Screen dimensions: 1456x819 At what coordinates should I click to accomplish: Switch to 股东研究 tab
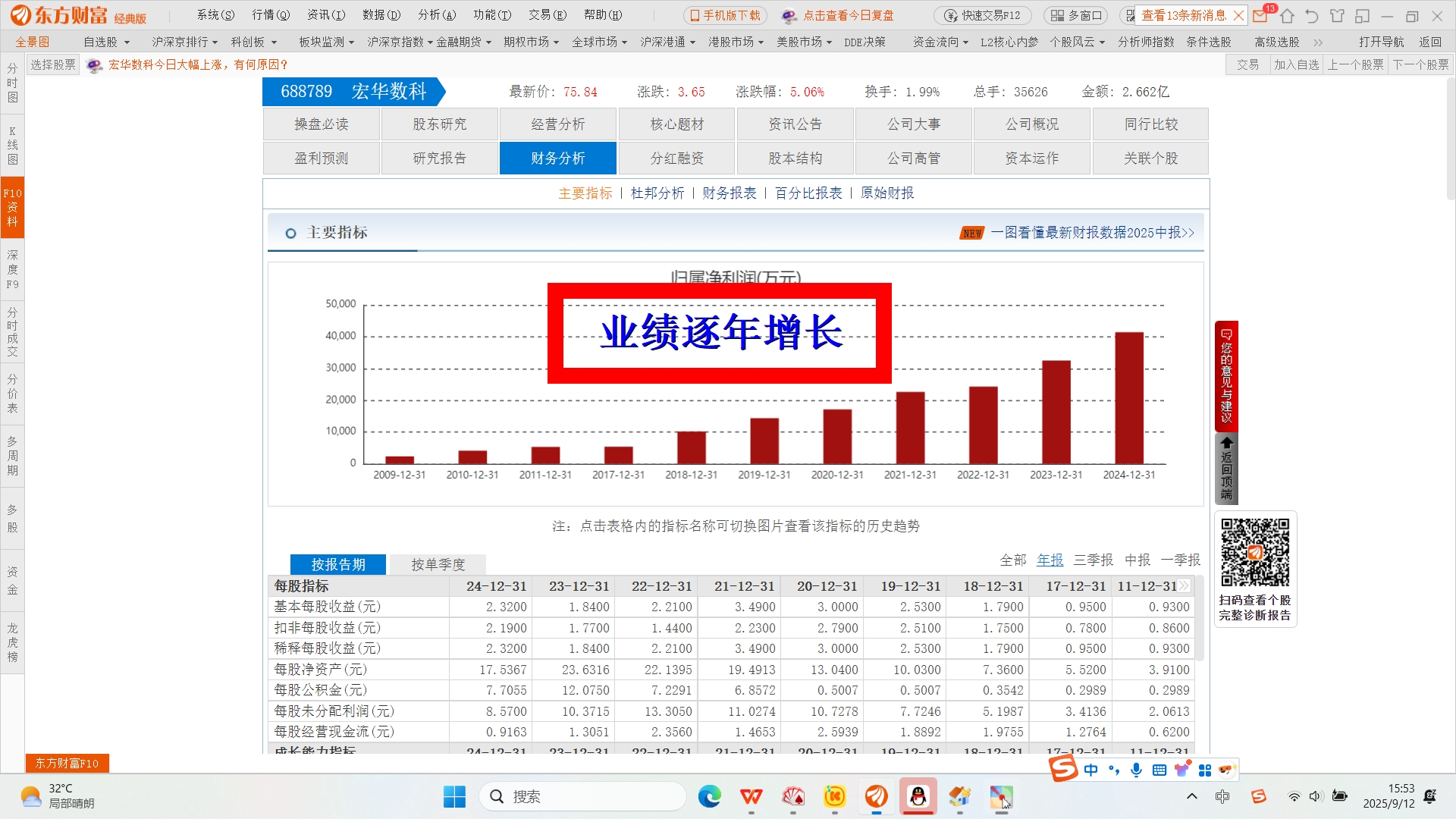[x=440, y=124]
